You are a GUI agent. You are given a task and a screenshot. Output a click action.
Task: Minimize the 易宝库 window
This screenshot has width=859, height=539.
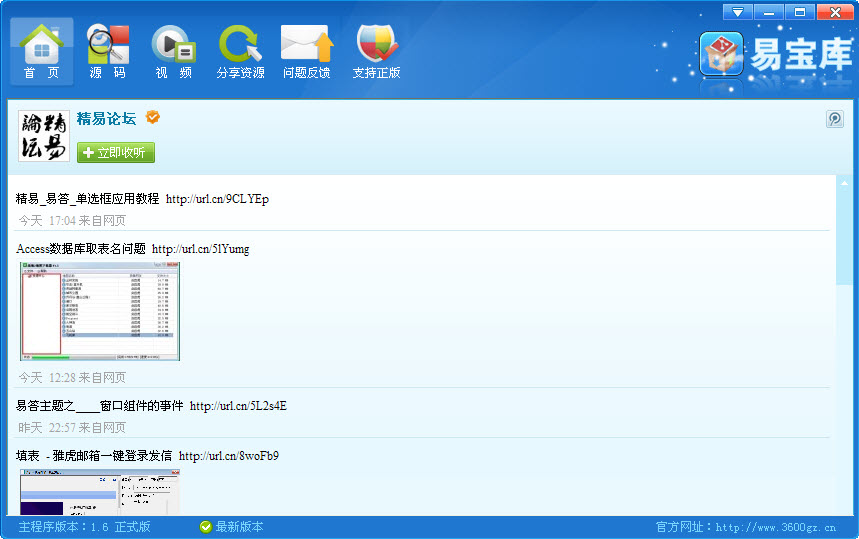click(769, 12)
